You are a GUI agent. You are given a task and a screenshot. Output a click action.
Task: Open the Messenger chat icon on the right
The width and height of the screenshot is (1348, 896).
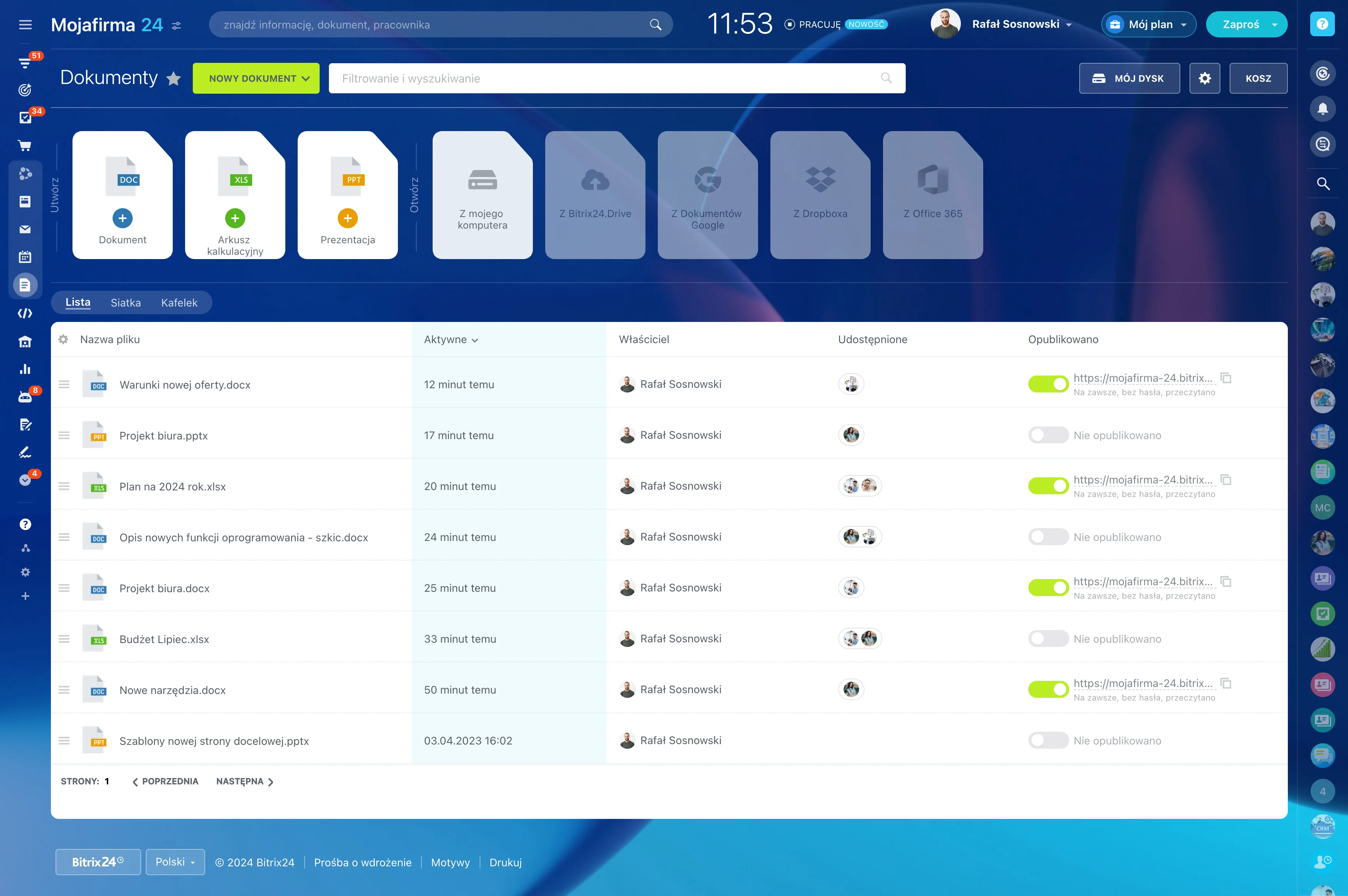click(x=1323, y=144)
